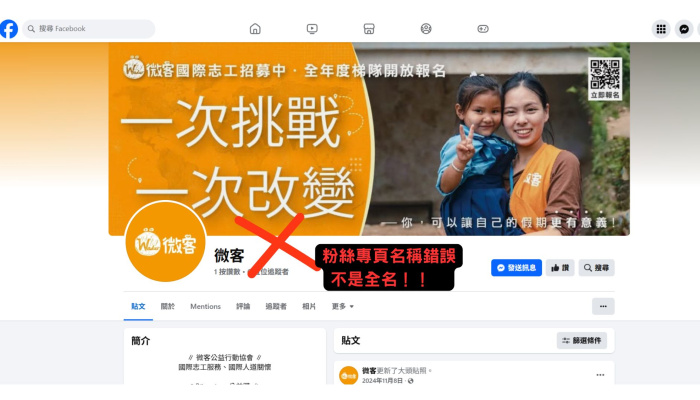Expand the 更多 dropdown tab

[x=342, y=306]
